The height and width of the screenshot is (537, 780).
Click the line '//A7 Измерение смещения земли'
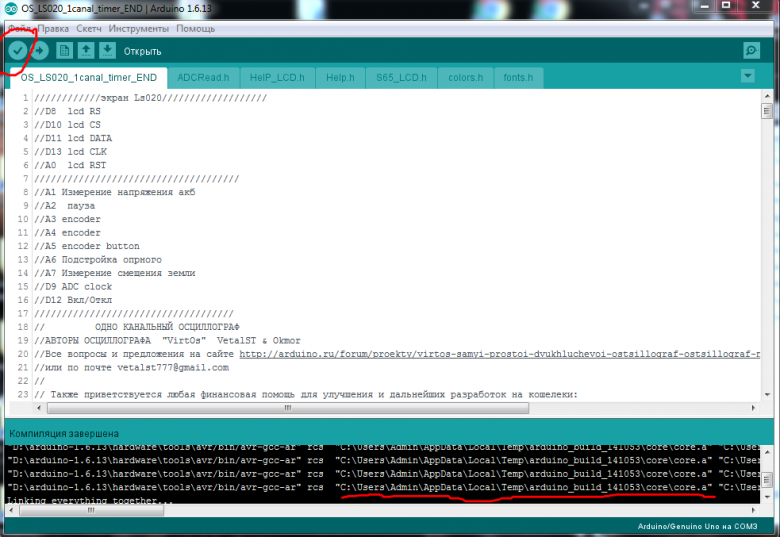(114, 273)
